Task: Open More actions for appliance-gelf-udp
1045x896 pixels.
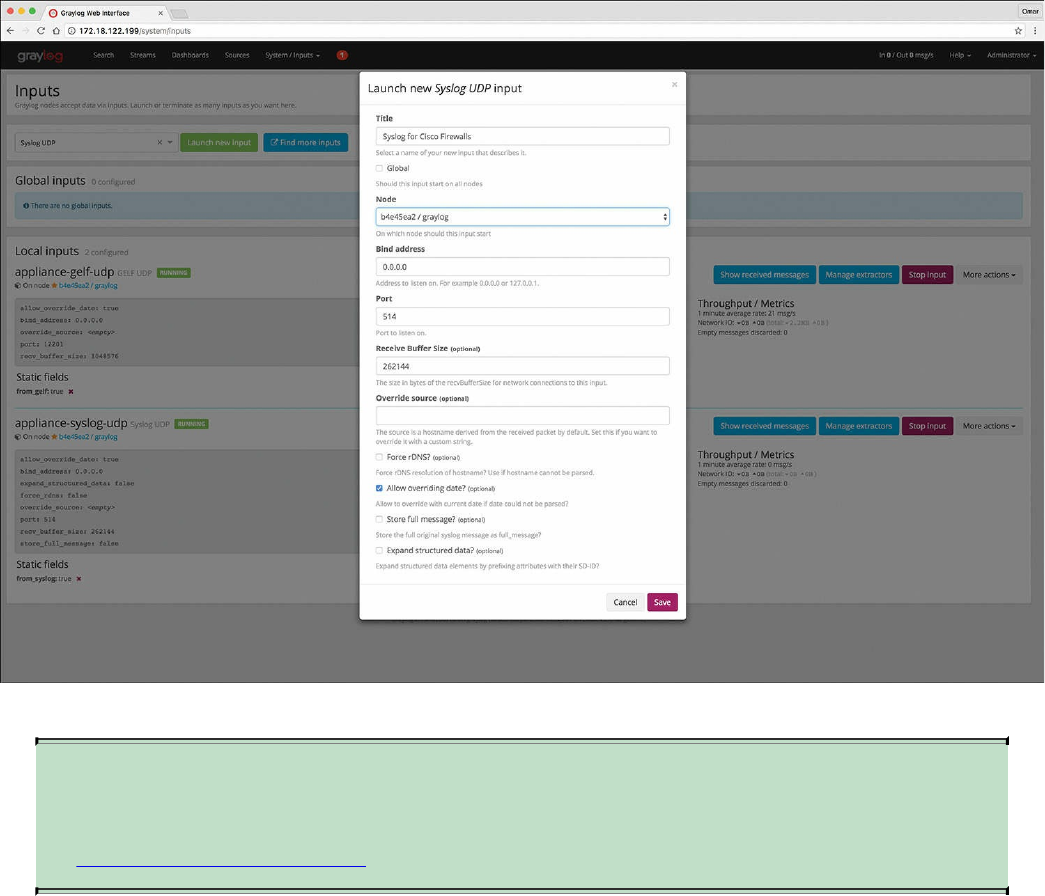Action: coord(989,275)
